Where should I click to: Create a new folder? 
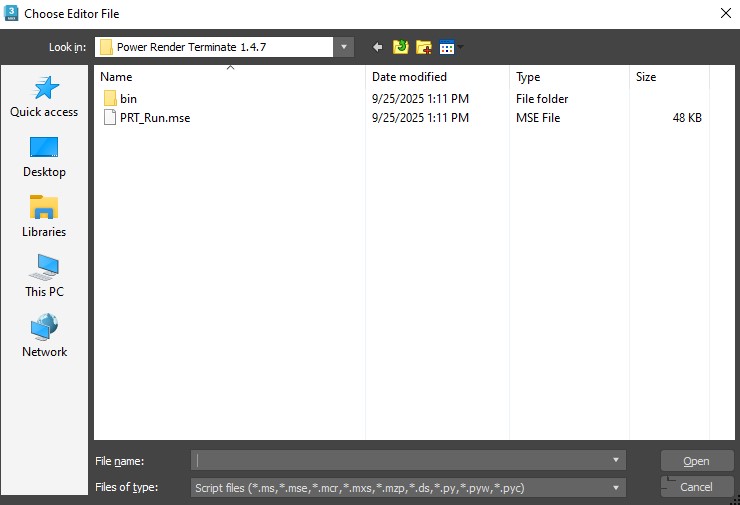424,47
